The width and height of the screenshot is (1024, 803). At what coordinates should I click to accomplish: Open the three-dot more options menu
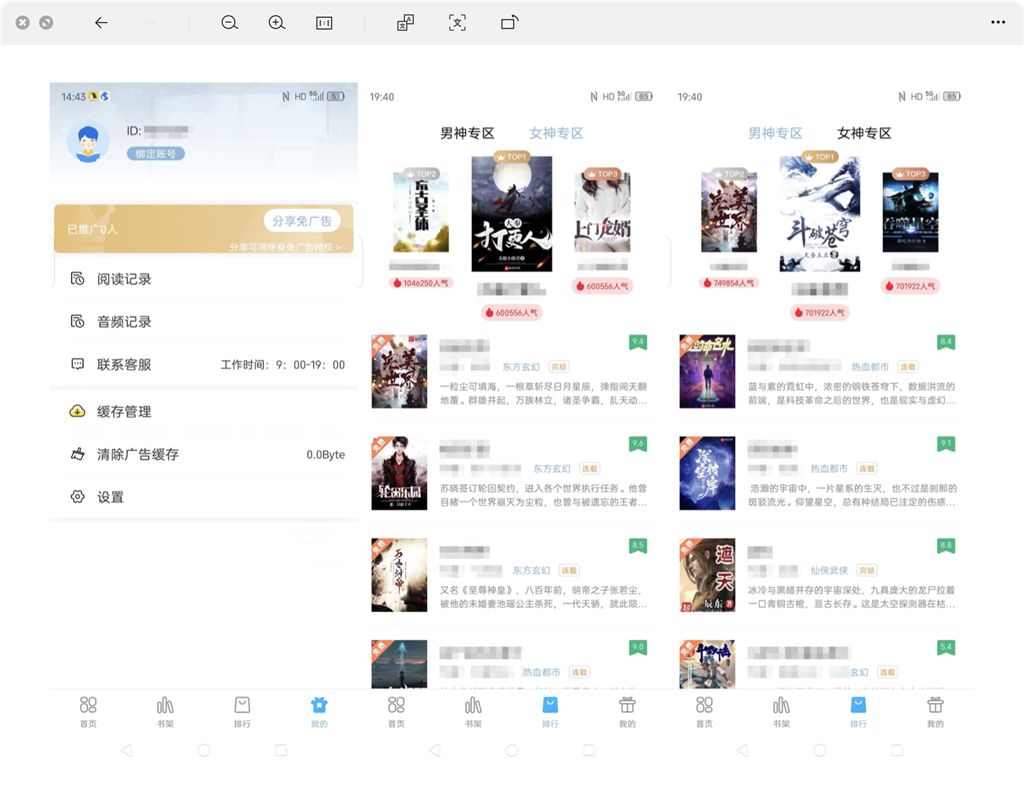coord(998,22)
